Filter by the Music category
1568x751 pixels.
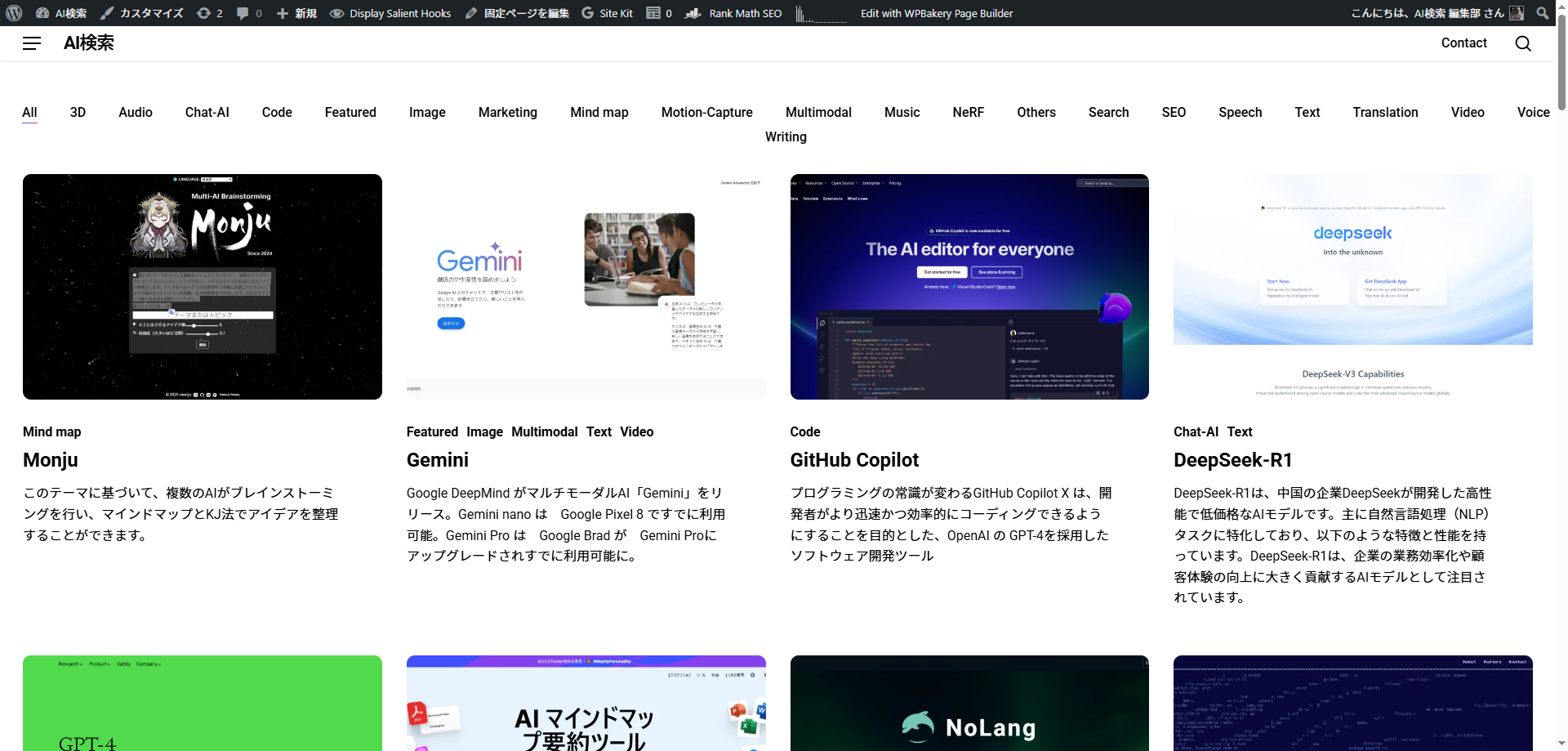tap(902, 112)
